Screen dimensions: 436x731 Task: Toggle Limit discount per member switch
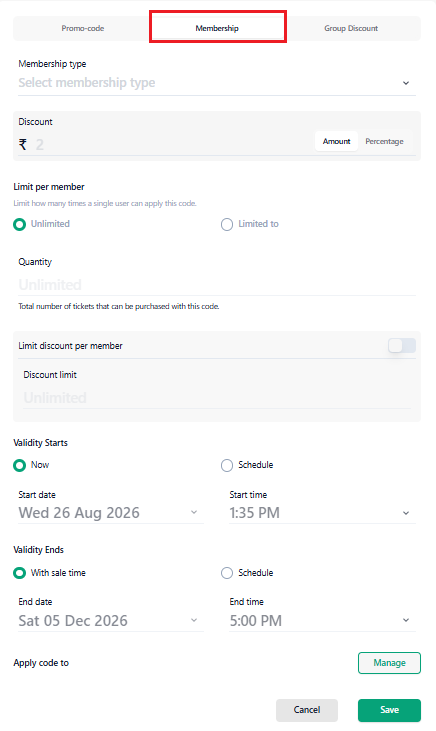tap(401, 345)
